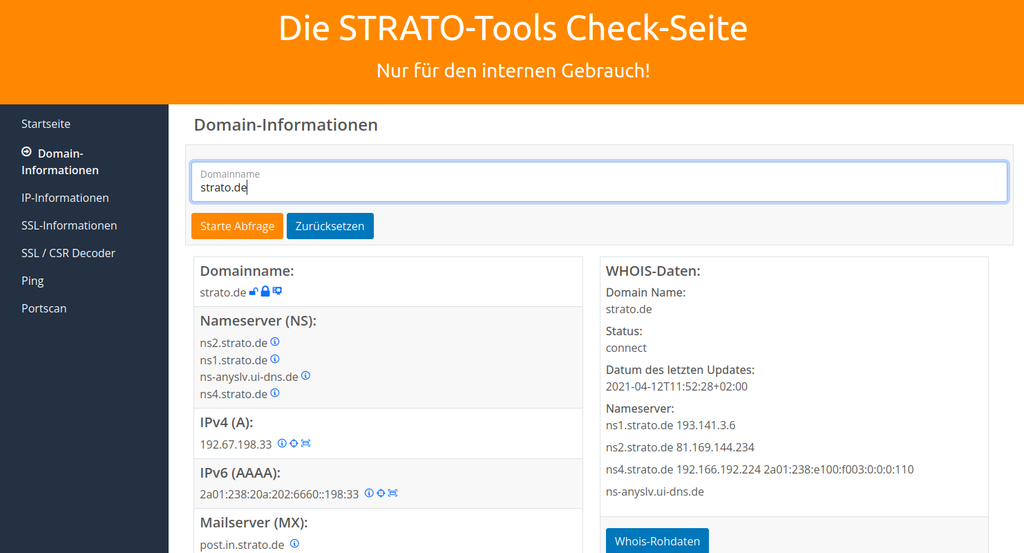Click crosshair ping icon for IPv4 address

tap(294, 443)
